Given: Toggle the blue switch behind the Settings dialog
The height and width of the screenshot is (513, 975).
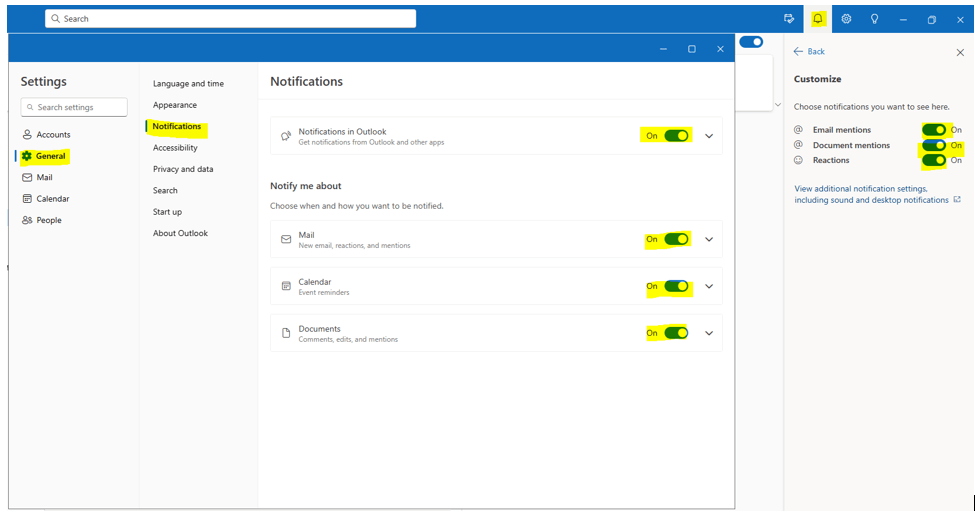Looking at the screenshot, I should coord(751,42).
